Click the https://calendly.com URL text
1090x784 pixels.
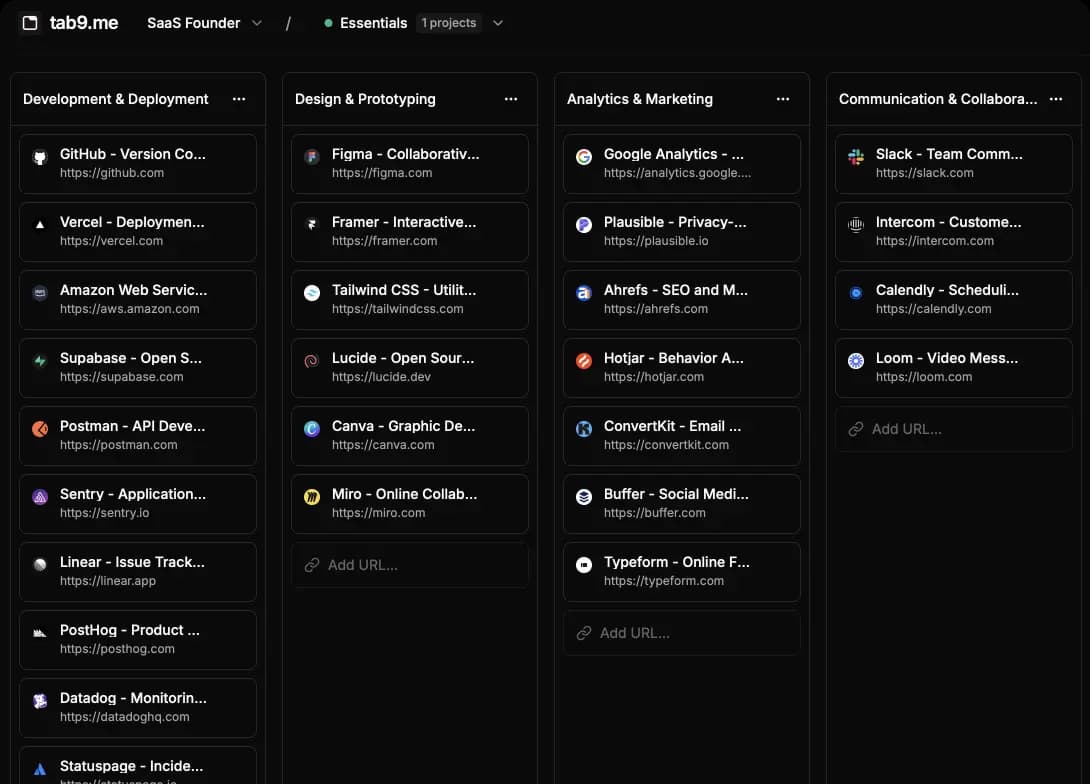(x=934, y=309)
